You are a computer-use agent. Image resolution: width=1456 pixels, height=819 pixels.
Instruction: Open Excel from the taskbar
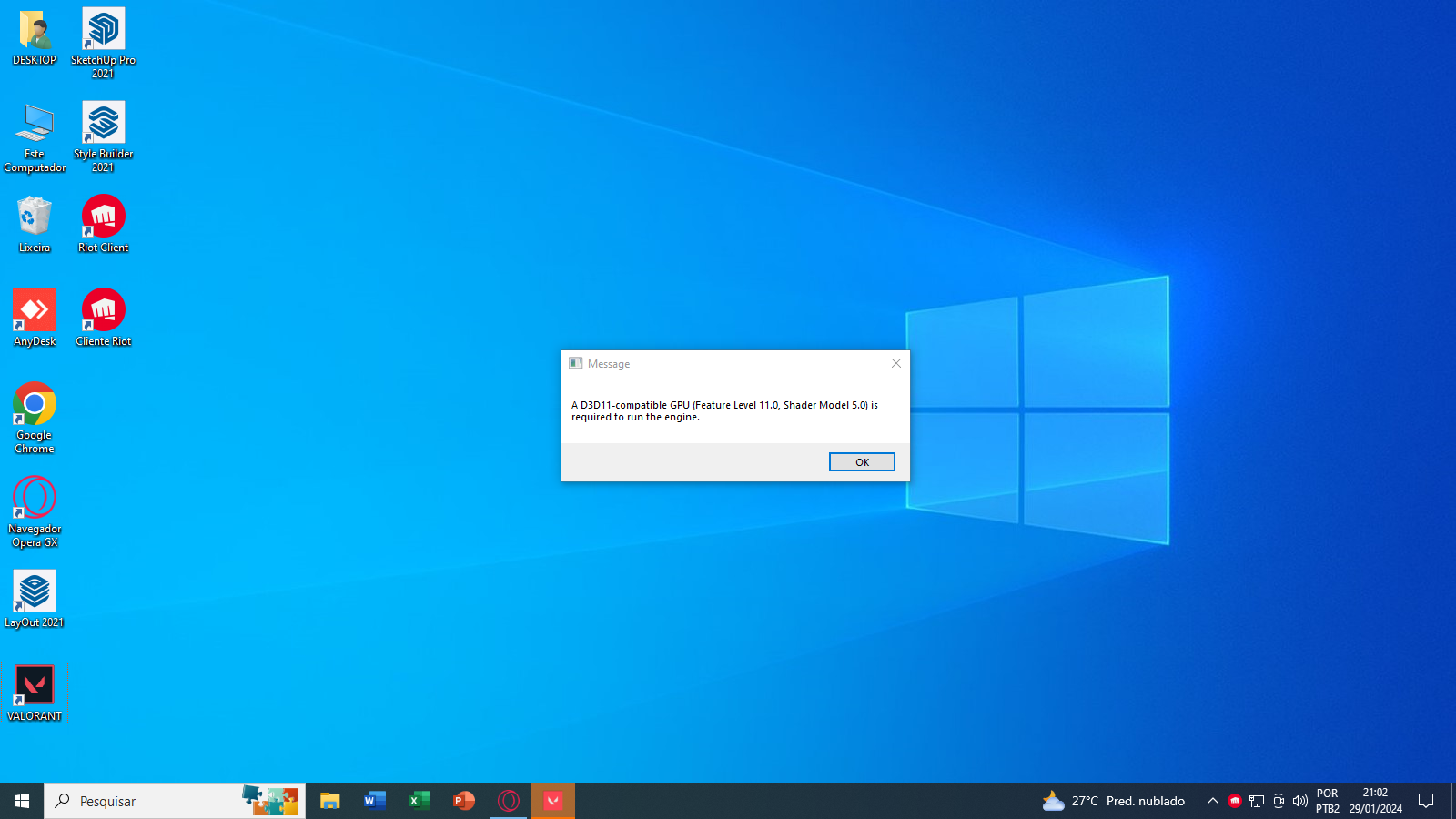pyautogui.click(x=419, y=801)
